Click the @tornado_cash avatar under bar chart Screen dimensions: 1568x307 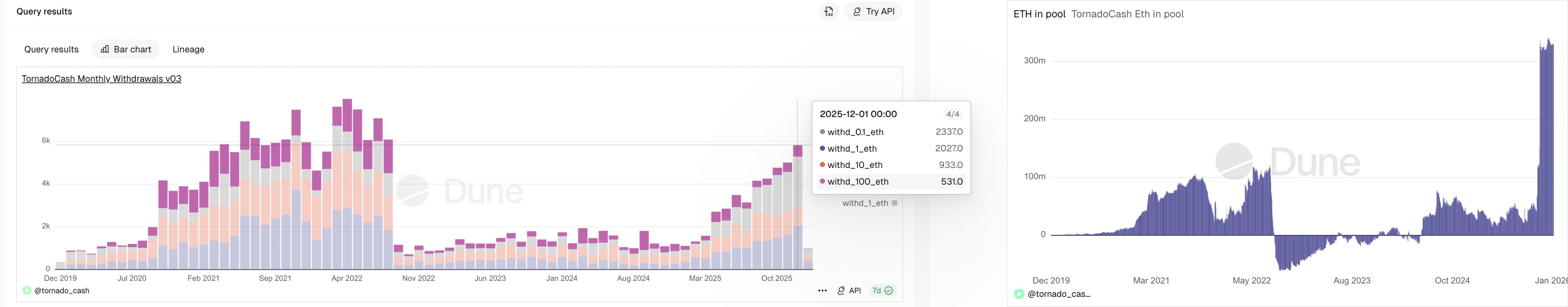coord(27,291)
